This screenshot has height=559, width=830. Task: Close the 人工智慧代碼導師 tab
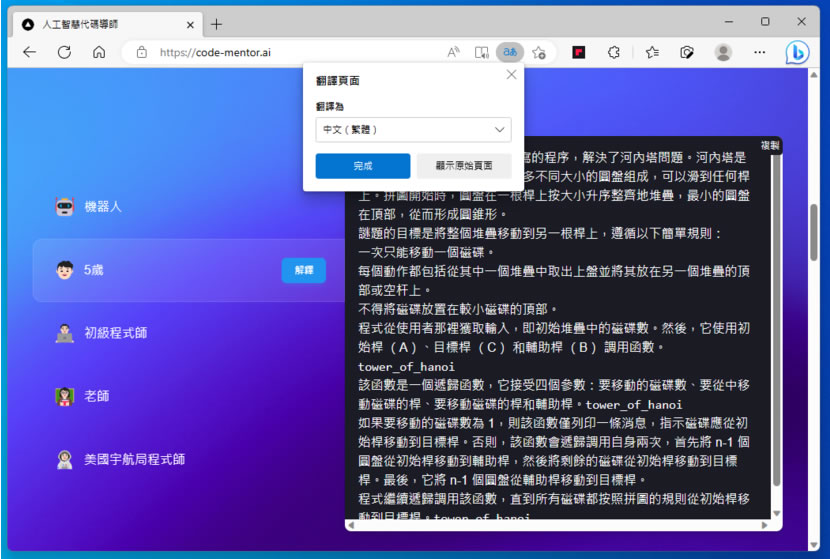coord(191,24)
